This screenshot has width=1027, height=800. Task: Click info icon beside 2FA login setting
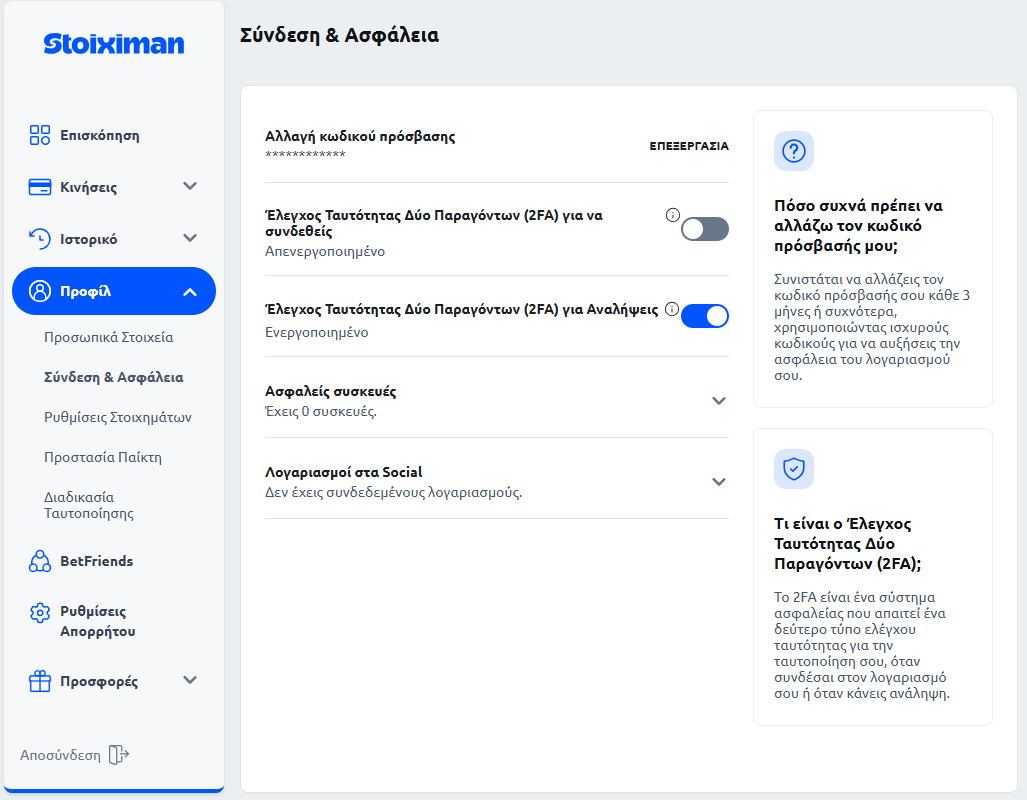pos(672,215)
